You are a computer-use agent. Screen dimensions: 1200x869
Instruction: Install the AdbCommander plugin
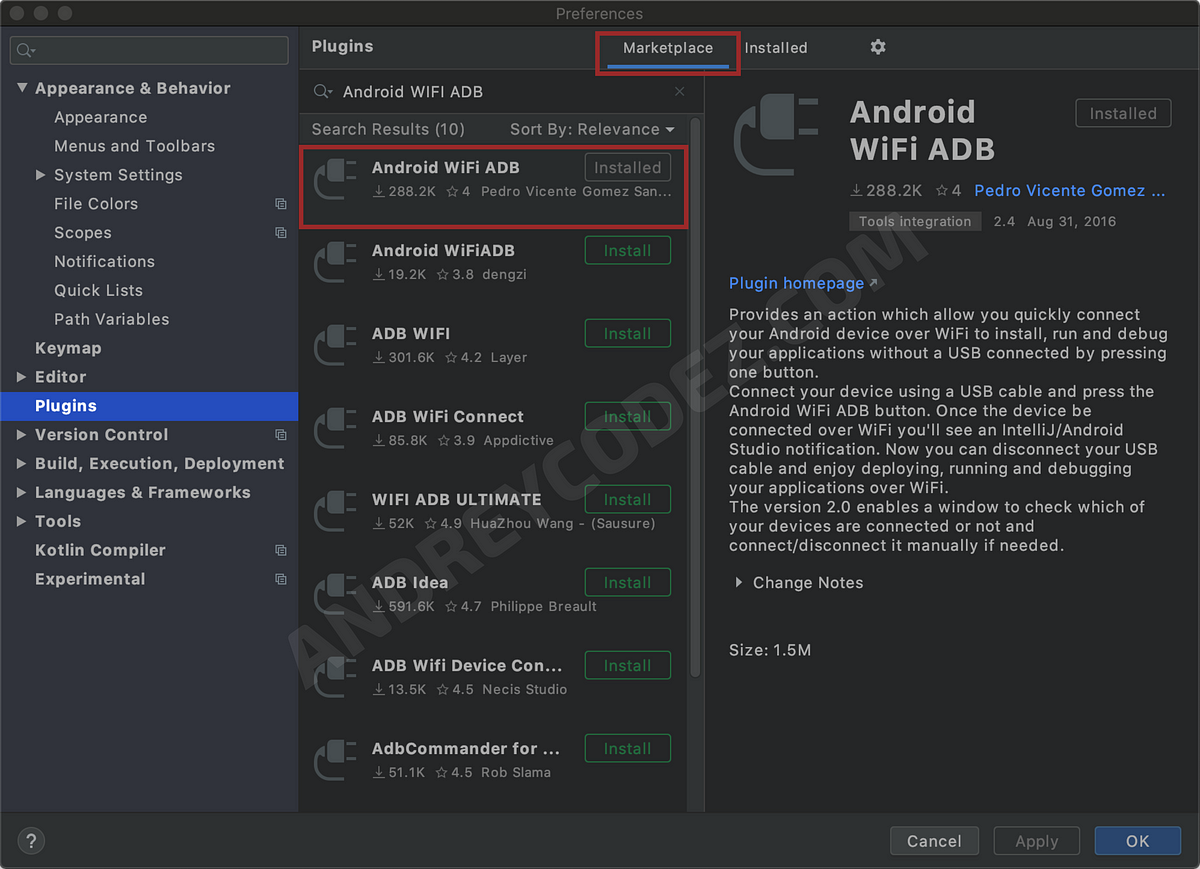627,749
